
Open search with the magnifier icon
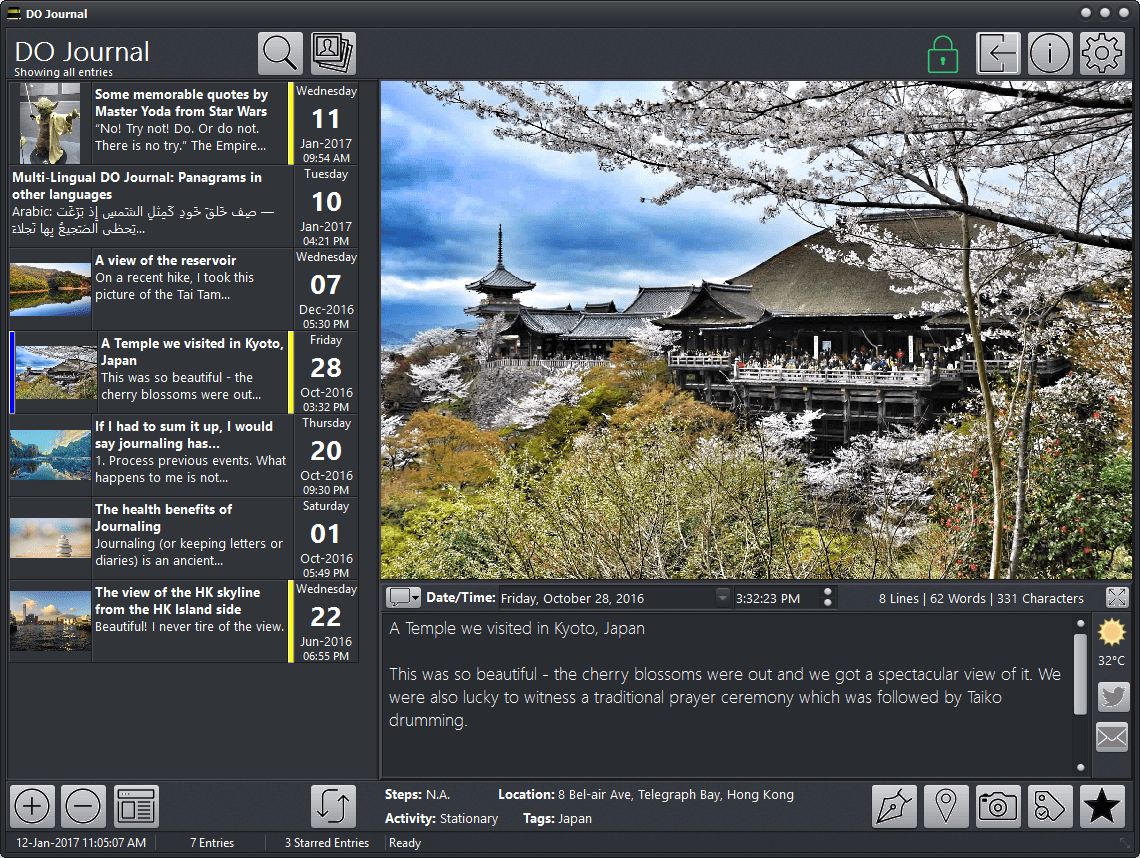coord(280,52)
